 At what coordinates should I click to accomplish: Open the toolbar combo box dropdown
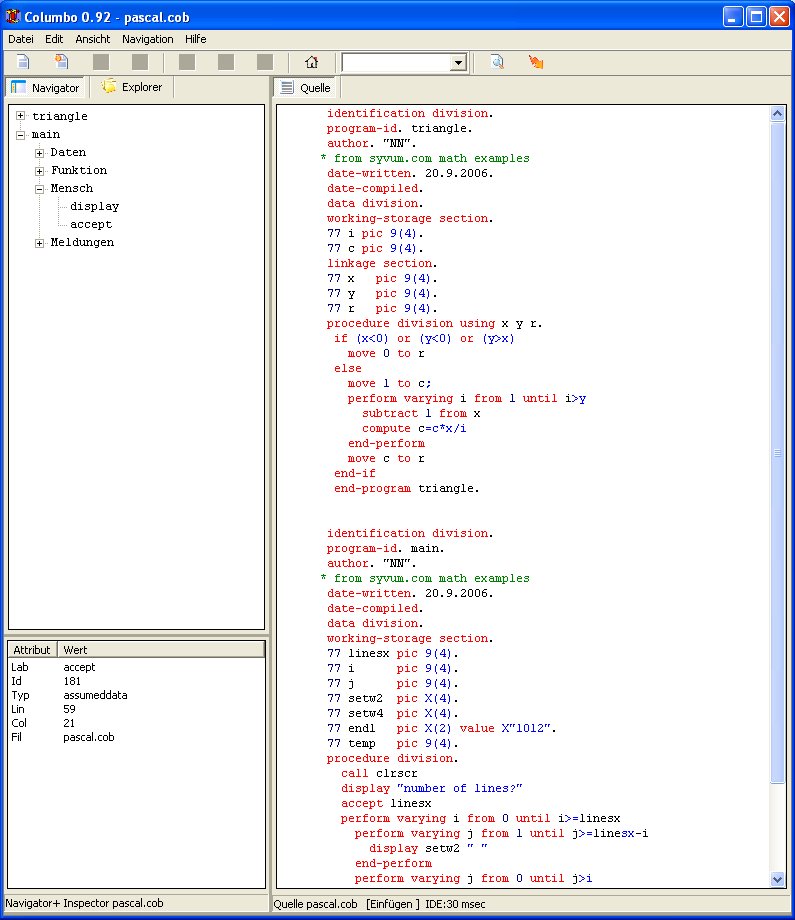458,63
